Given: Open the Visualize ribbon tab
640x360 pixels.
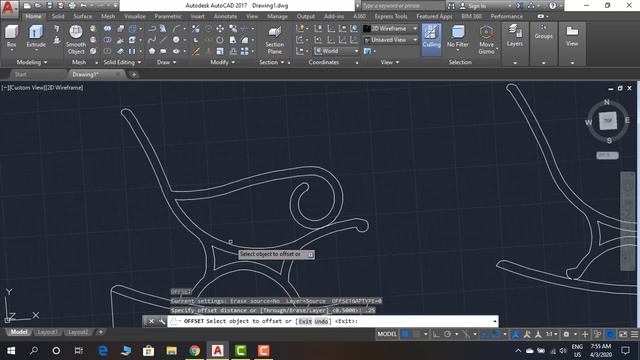Looking at the screenshot, I should (x=135, y=16).
